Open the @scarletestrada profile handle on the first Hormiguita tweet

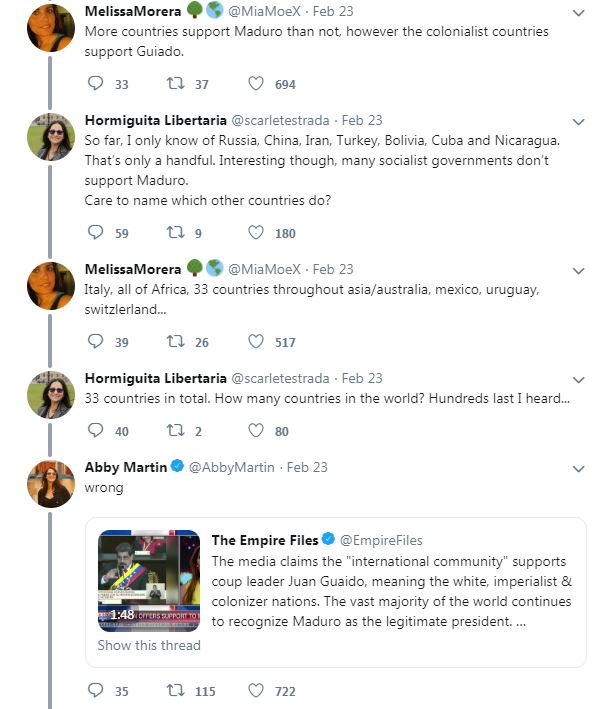tap(280, 120)
